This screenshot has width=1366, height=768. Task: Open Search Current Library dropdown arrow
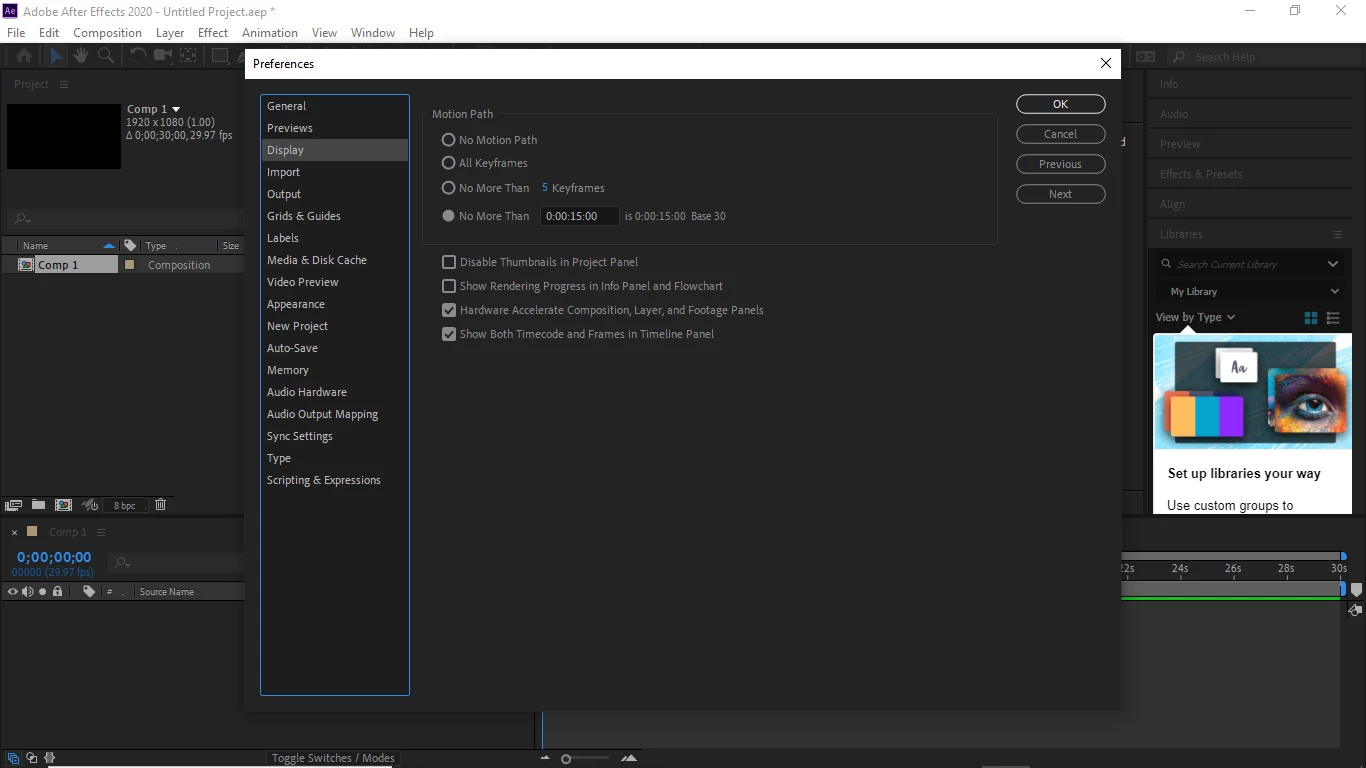(x=1333, y=264)
